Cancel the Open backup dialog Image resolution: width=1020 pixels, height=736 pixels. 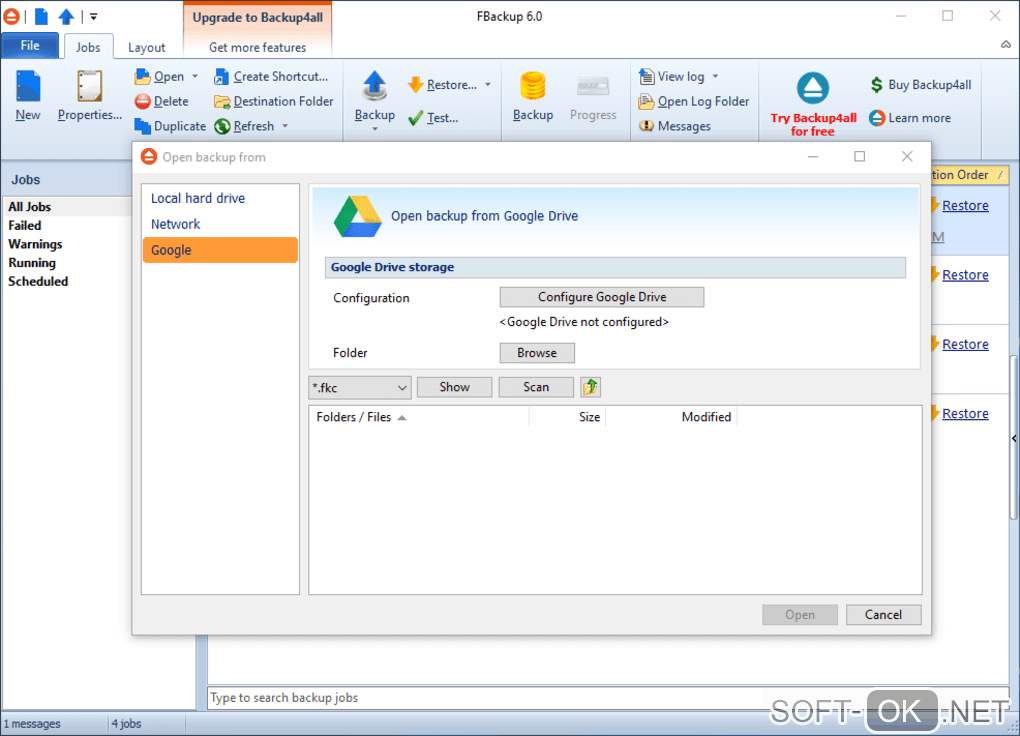coord(883,615)
